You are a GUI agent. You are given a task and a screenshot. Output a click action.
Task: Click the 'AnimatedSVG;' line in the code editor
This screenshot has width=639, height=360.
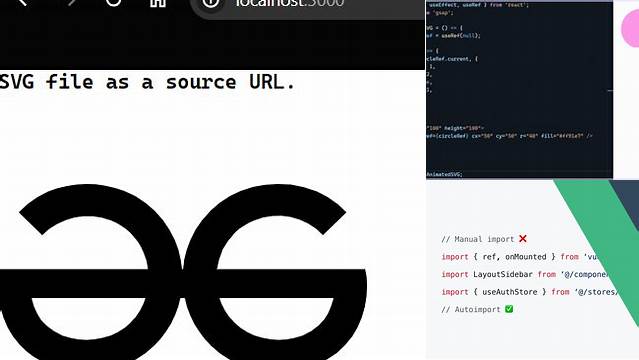(x=444, y=174)
